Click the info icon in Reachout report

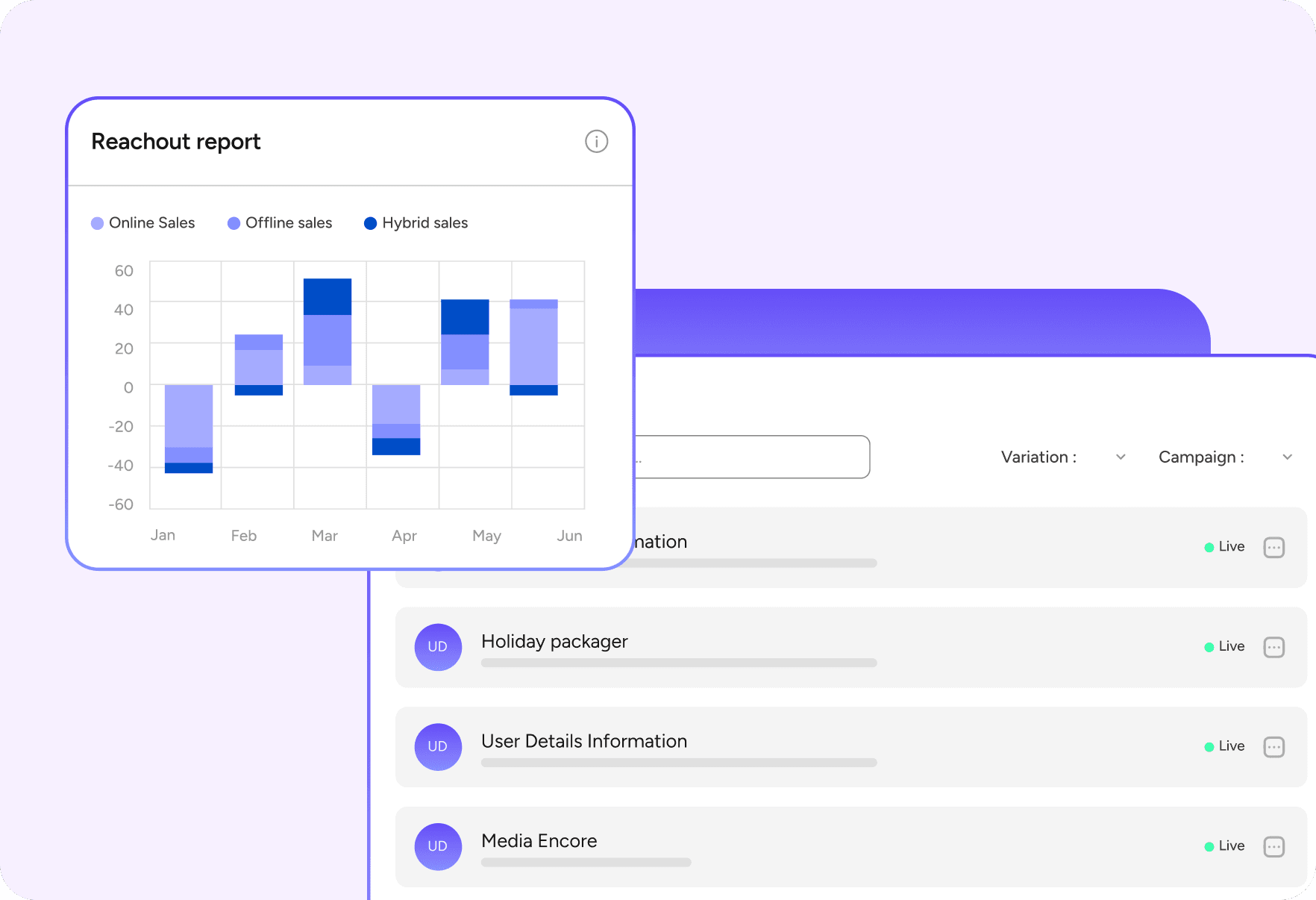(596, 141)
